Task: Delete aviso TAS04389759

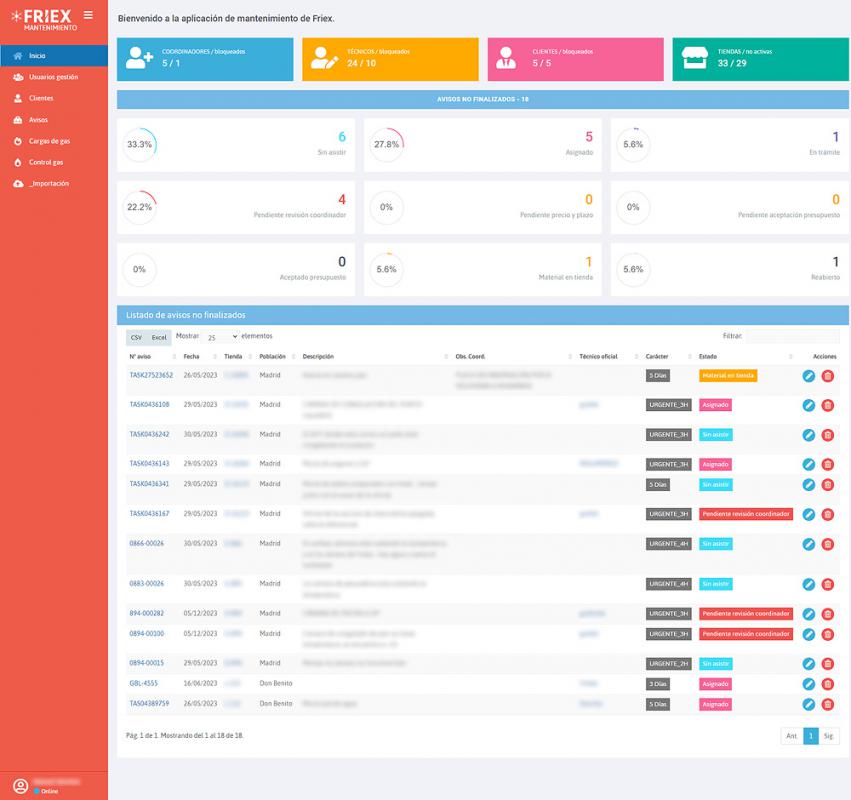Action: coord(828,704)
